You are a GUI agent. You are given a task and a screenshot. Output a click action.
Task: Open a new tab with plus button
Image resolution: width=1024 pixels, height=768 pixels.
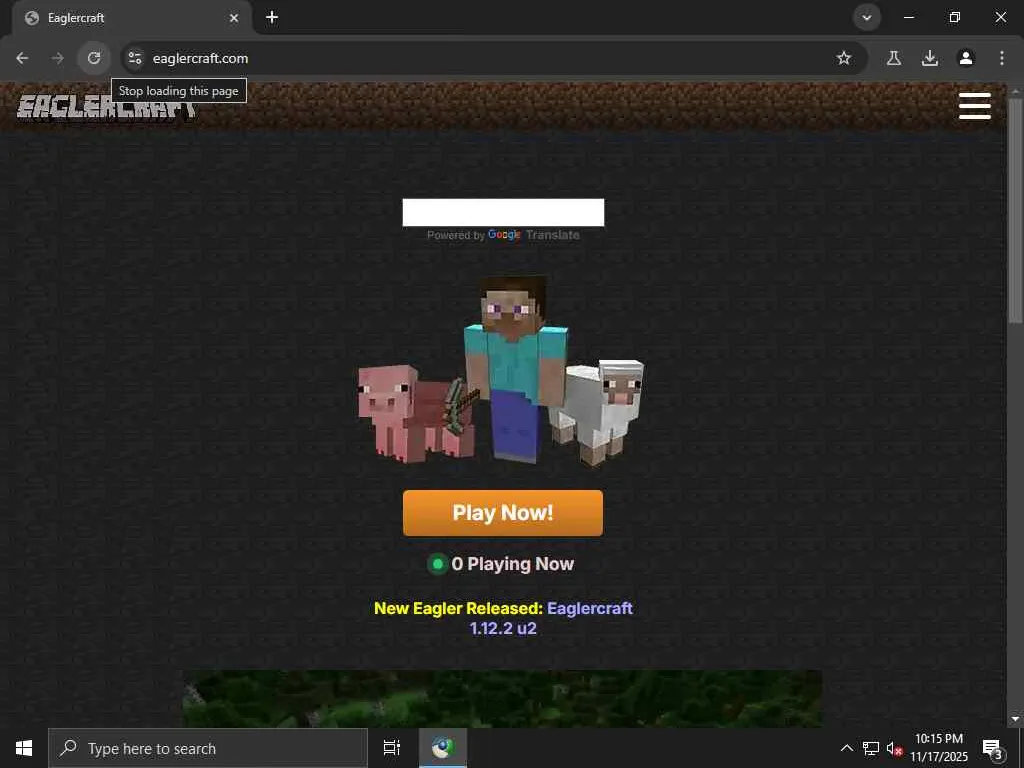[272, 18]
